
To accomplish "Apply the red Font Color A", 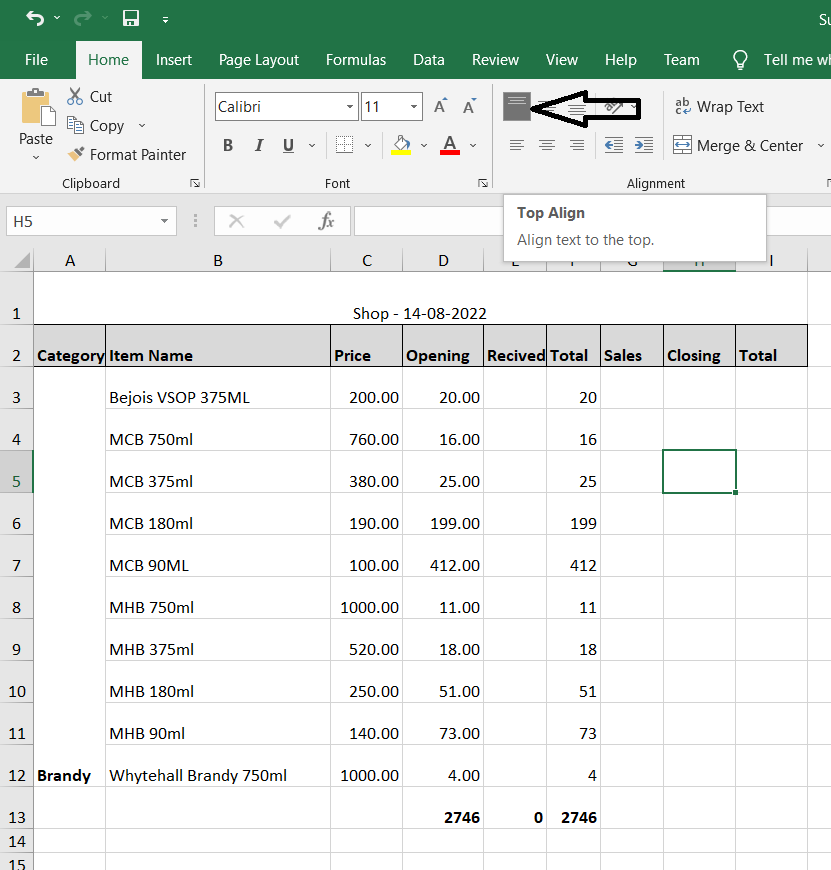I will coord(450,145).
